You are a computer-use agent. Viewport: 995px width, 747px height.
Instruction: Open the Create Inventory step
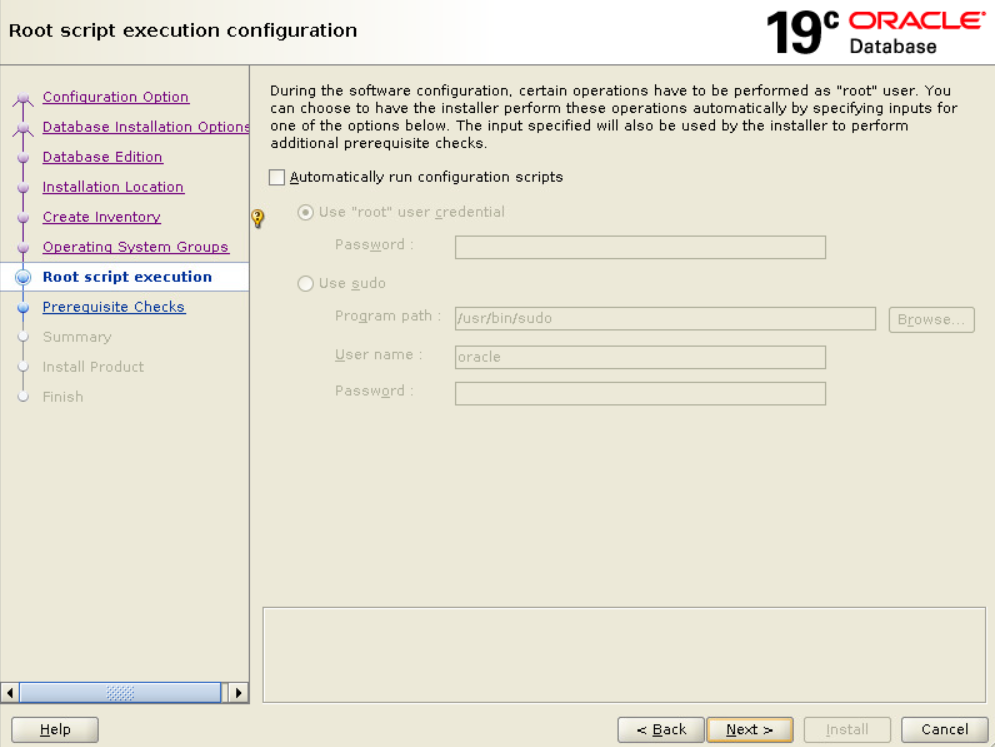point(102,216)
